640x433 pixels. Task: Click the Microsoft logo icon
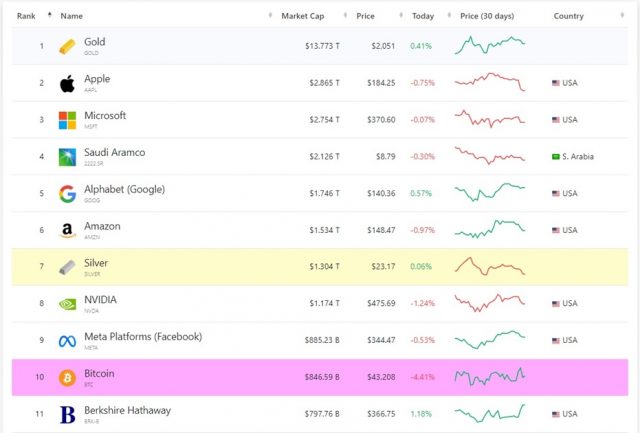pos(67,120)
